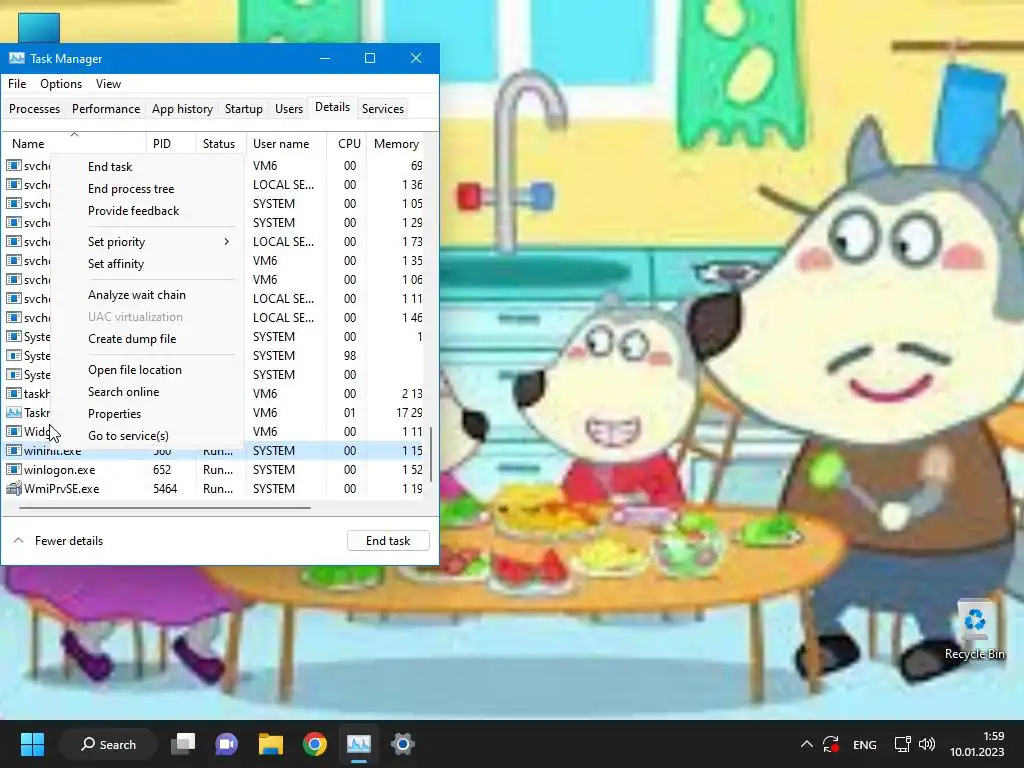Click the taskbar Search box
Viewport: 1024px width, 768px height.
coord(108,744)
